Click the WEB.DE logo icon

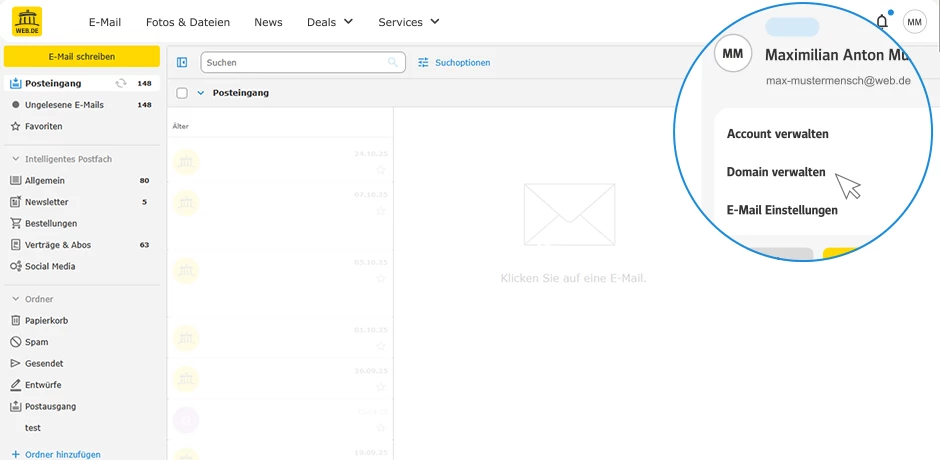coord(27,22)
